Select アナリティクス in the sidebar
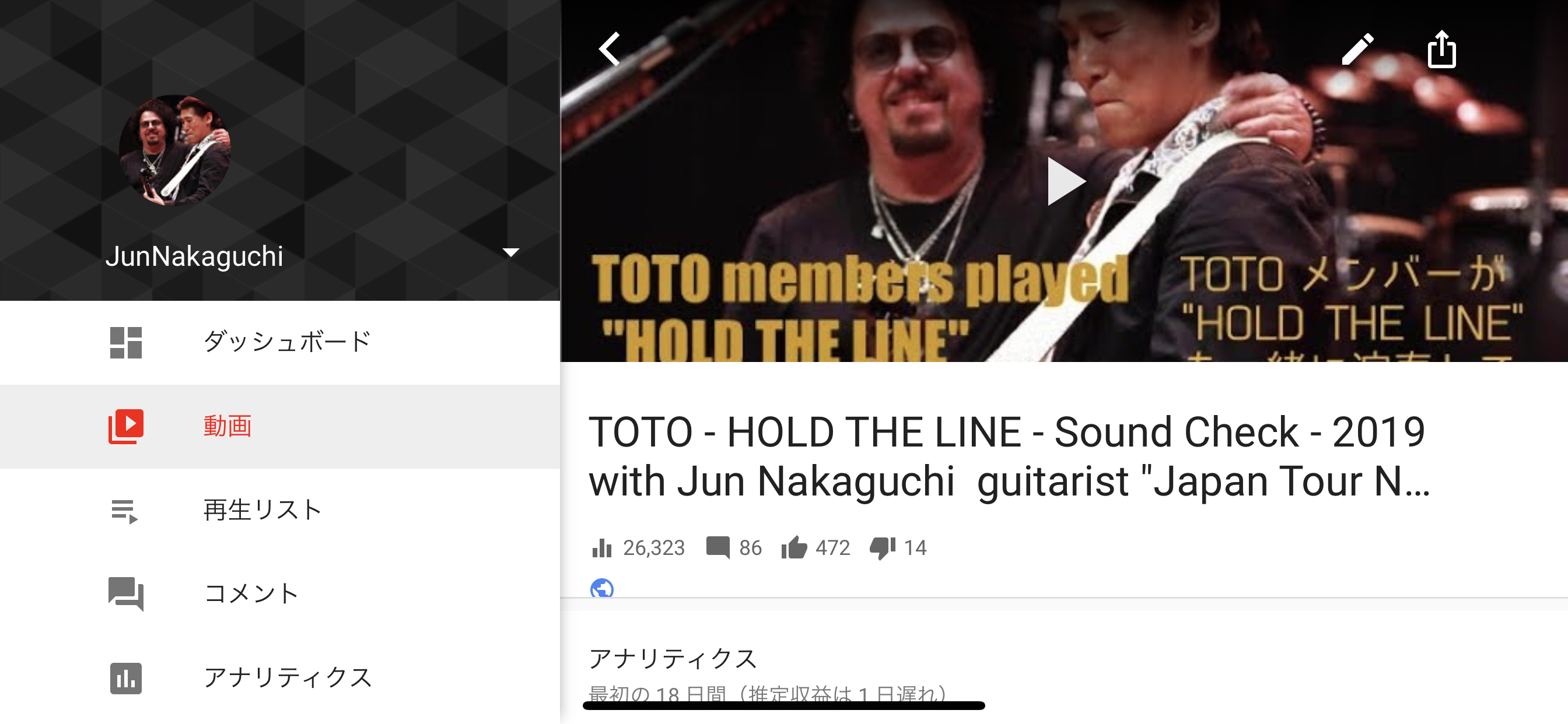This screenshot has width=1568, height=724. [288, 677]
